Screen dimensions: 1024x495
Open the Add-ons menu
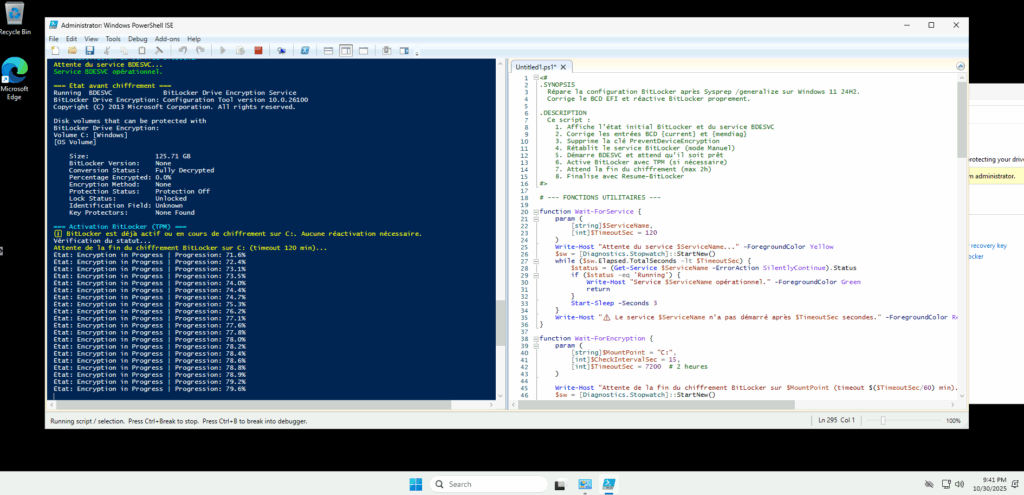pyautogui.click(x=166, y=38)
